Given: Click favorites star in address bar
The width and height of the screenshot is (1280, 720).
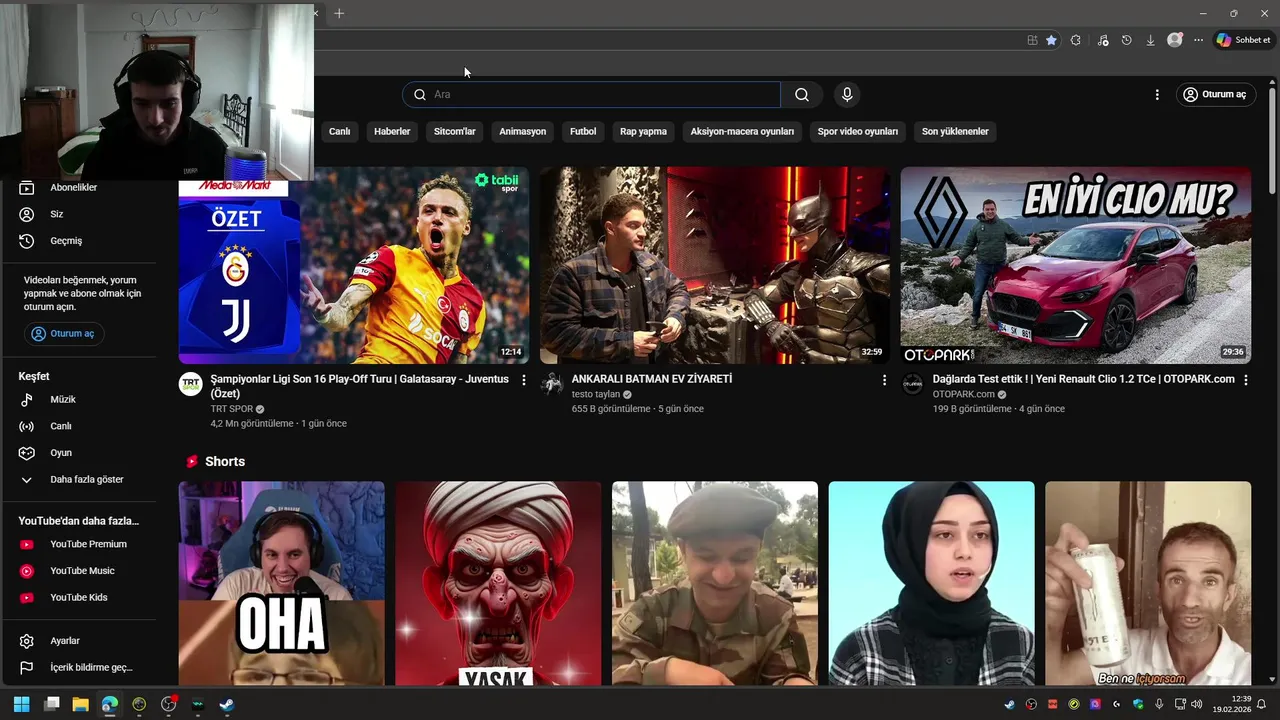Looking at the screenshot, I should pyautogui.click(x=1051, y=40).
